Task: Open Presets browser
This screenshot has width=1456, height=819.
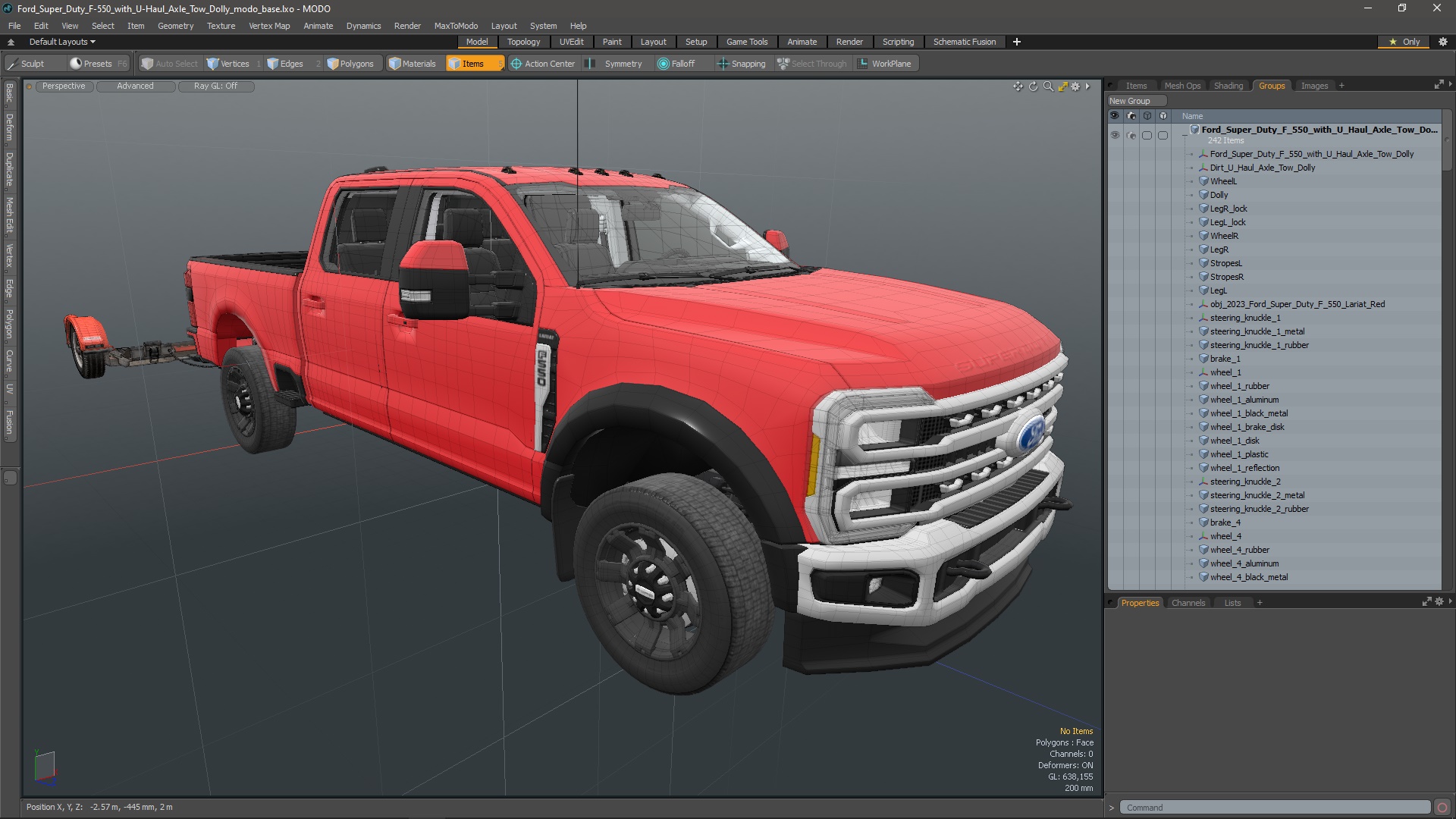Action: 97,64
